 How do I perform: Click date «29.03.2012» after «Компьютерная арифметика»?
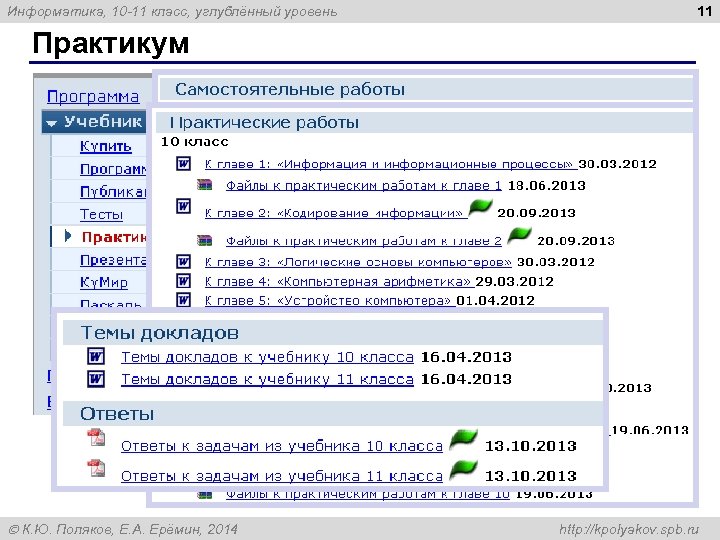(x=514, y=281)
